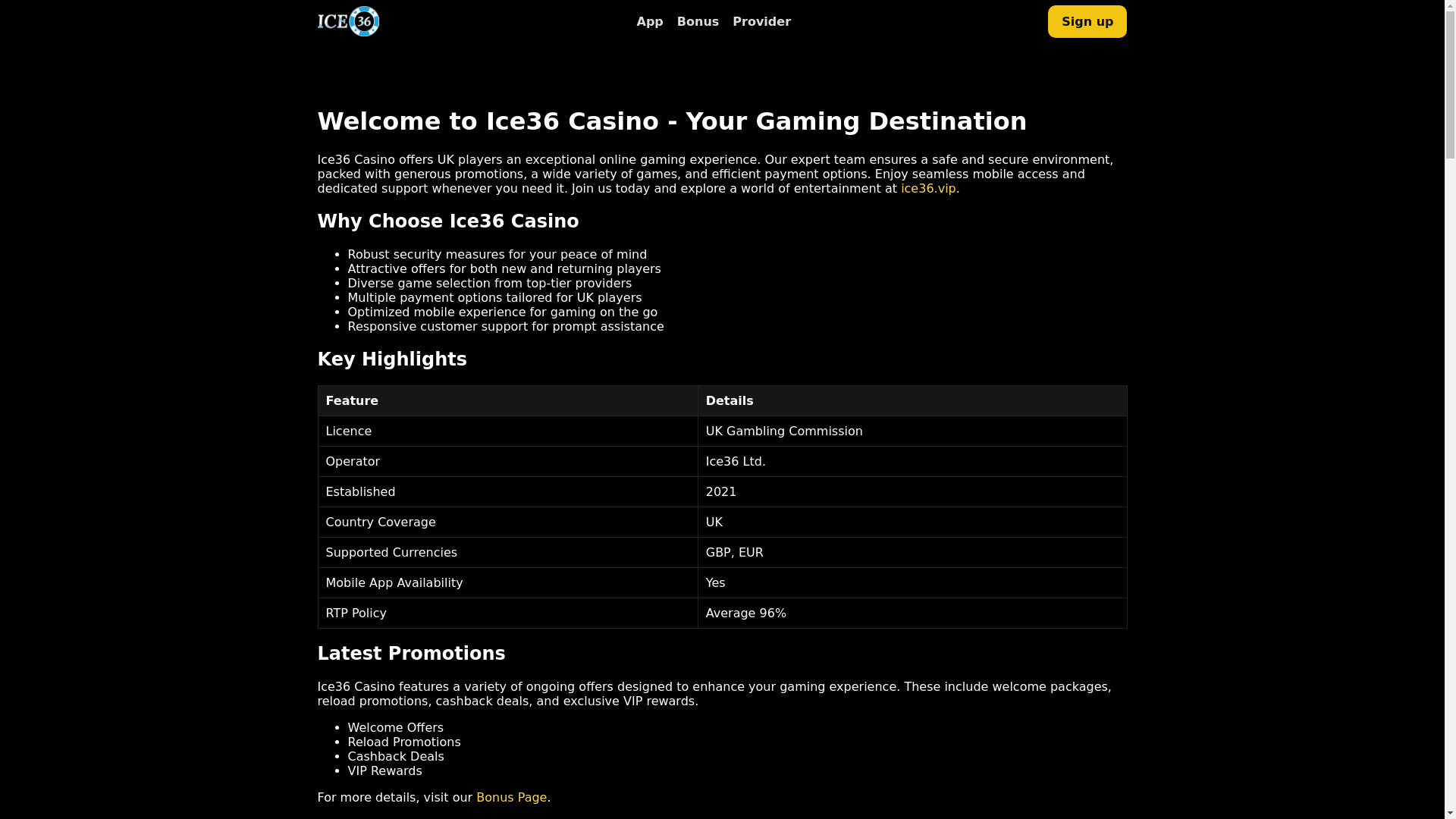Click scrollbar up arrow

pyautogui.click(x=1450, y=5)
